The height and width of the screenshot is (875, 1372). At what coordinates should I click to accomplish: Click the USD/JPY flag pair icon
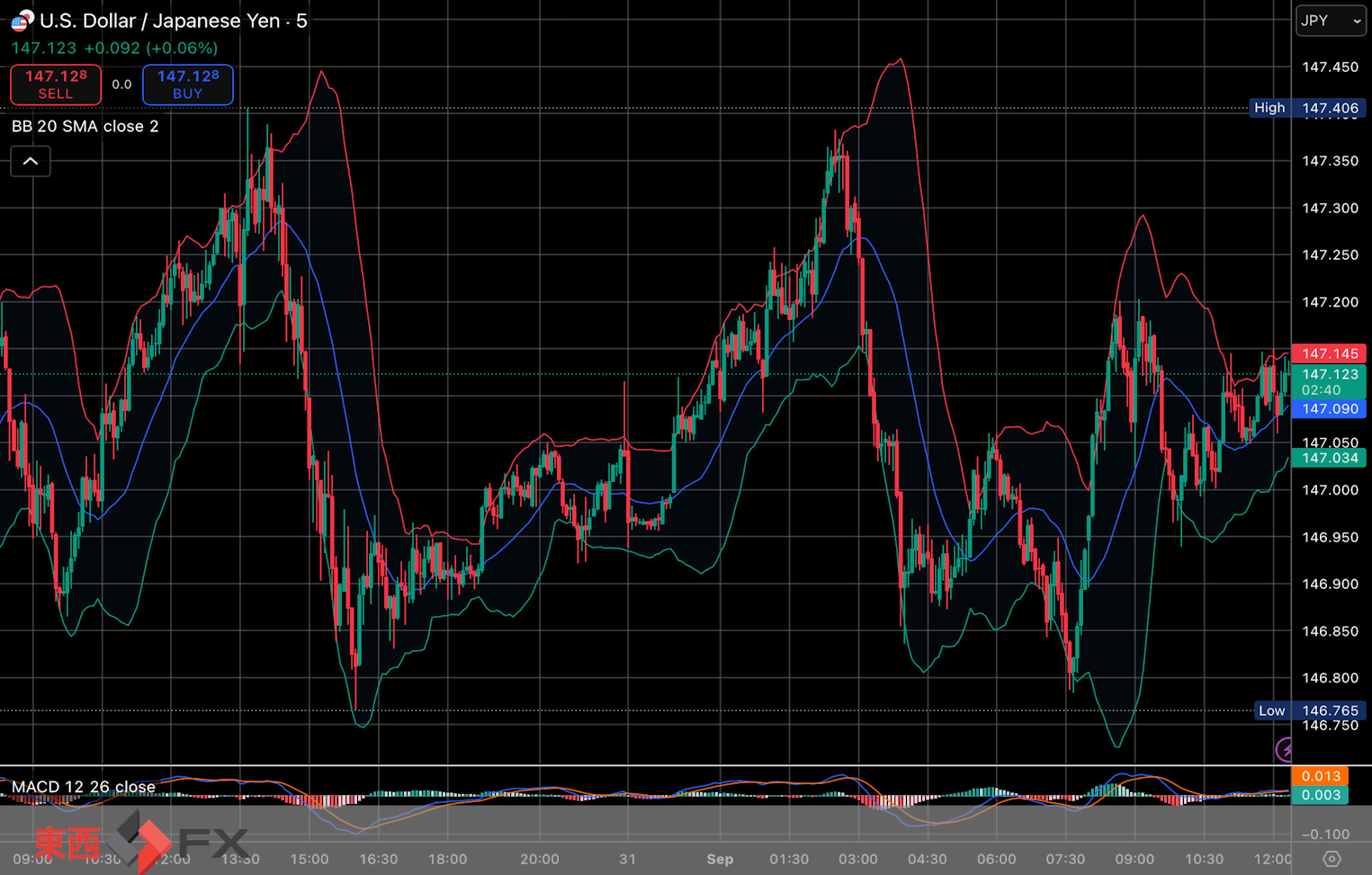point(22,20)
